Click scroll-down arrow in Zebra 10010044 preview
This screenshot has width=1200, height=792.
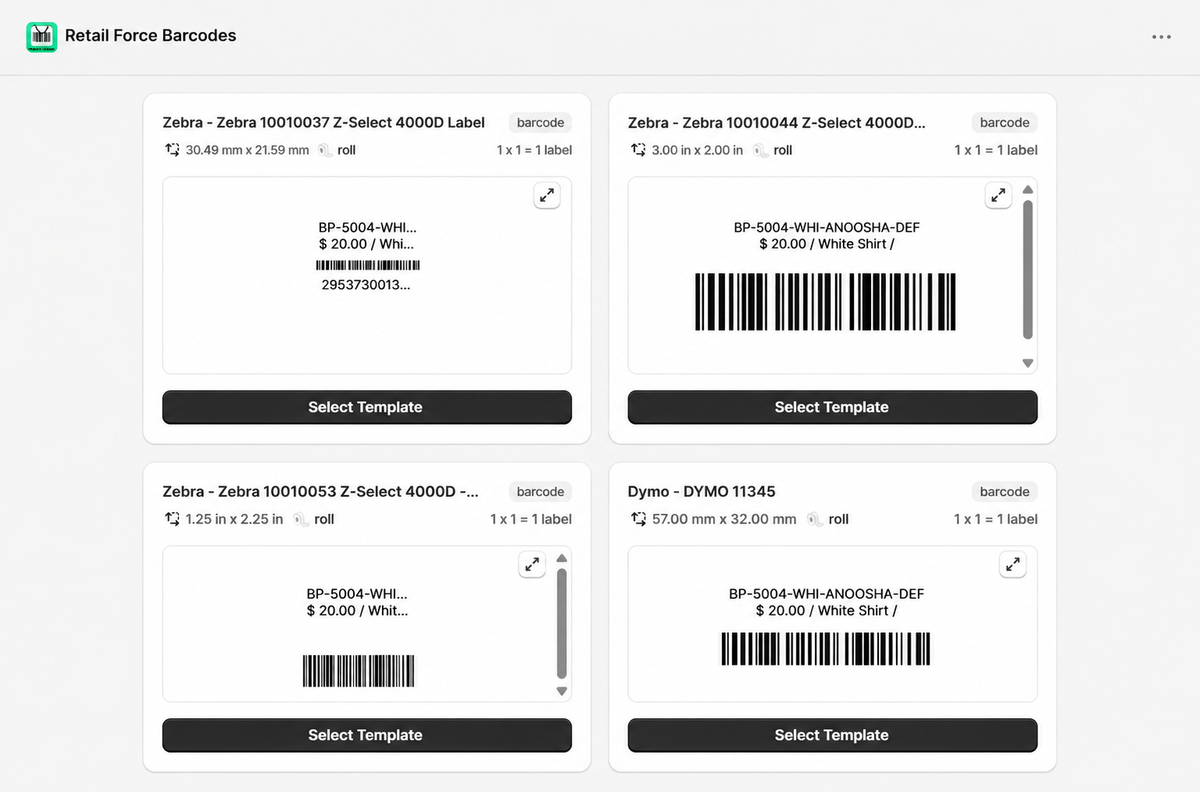pos(1027,363)
